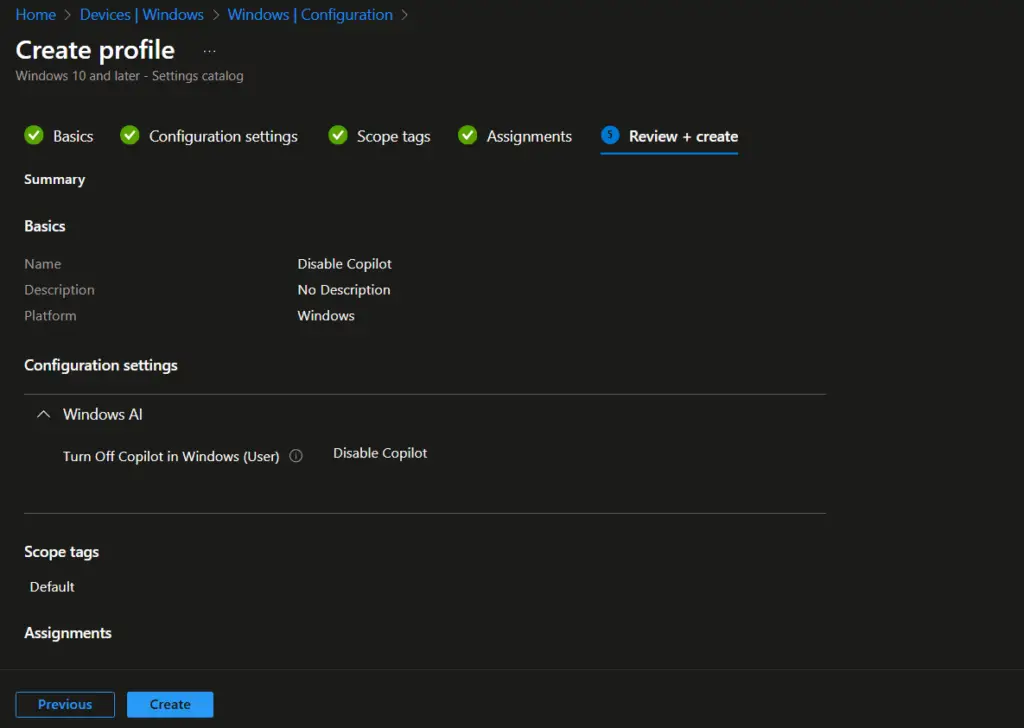
Task: Switch to the Basics tab
Action: pos(70,136)
